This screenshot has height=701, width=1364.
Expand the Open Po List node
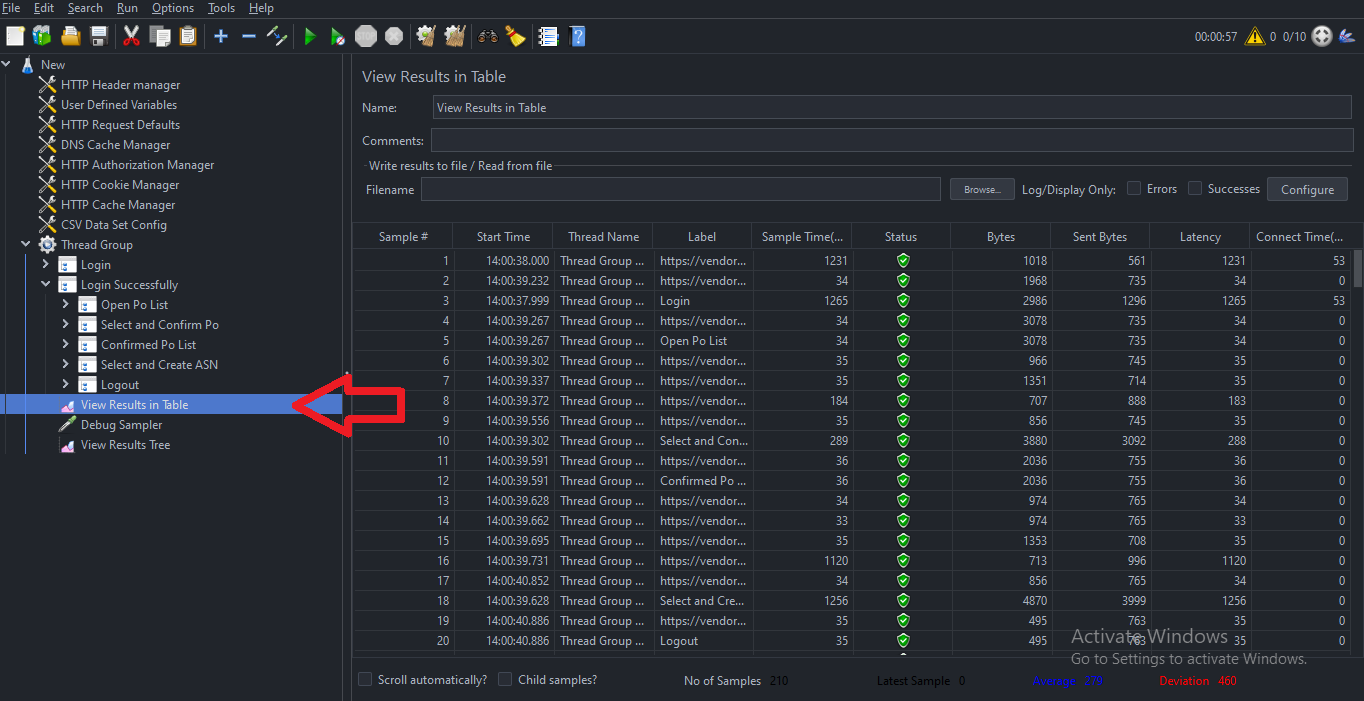66,304
